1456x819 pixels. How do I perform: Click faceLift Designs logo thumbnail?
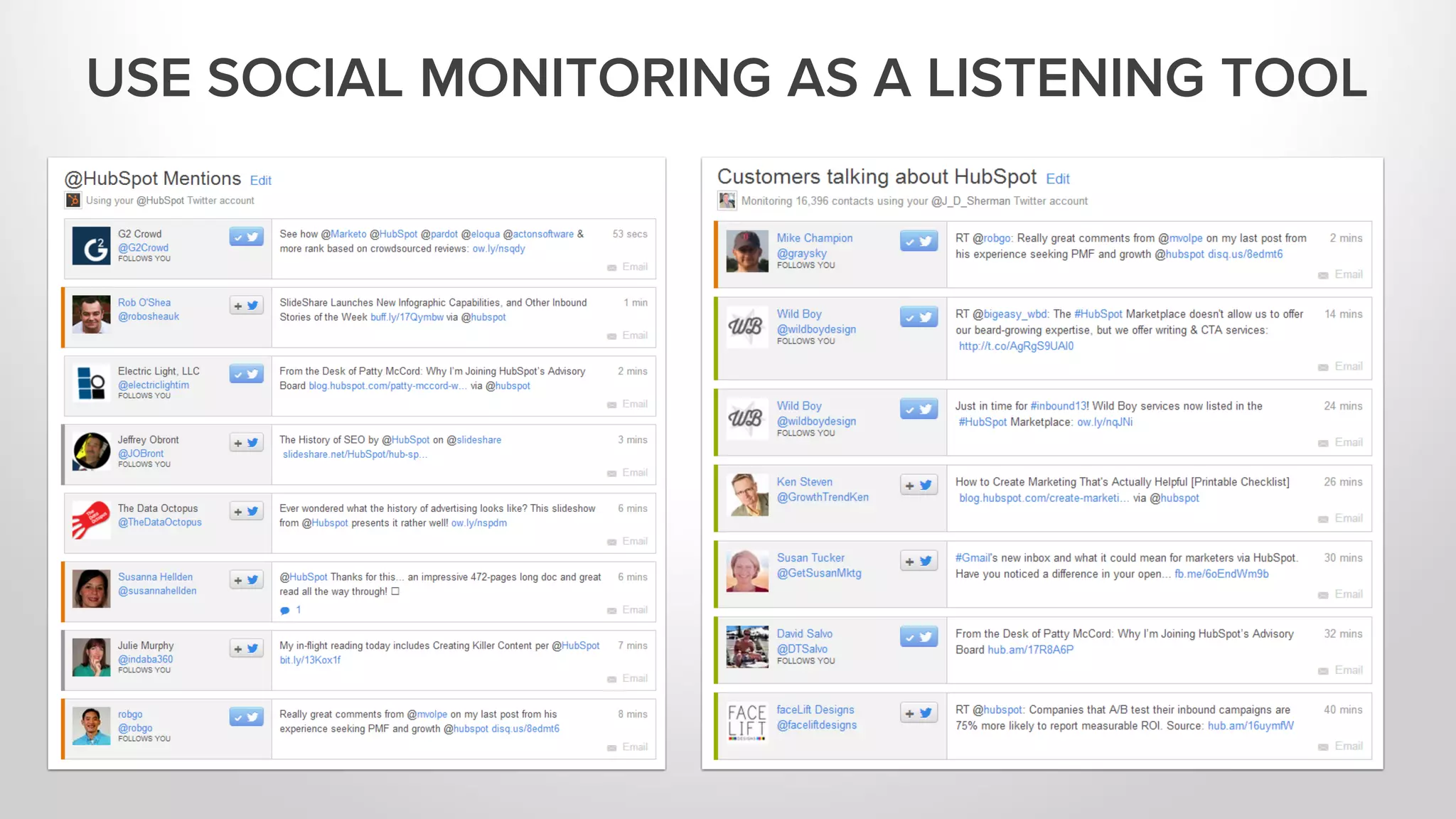(x=747, y=723)
